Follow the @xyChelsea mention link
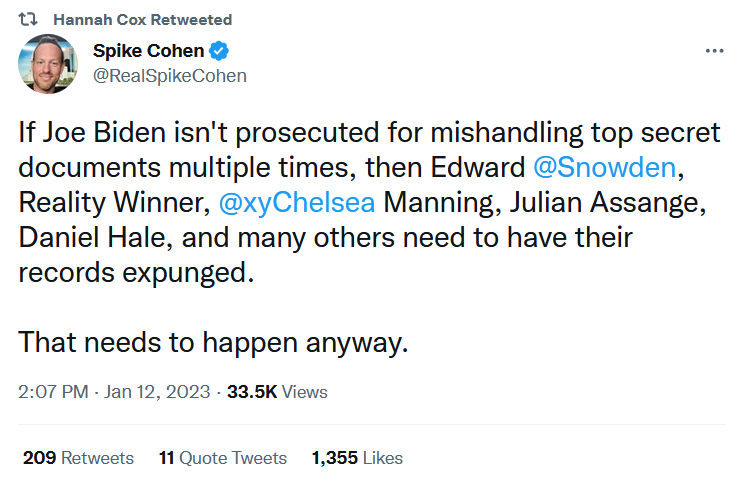The height and width of the screenshot is (480, 732). tap(297, 202)
